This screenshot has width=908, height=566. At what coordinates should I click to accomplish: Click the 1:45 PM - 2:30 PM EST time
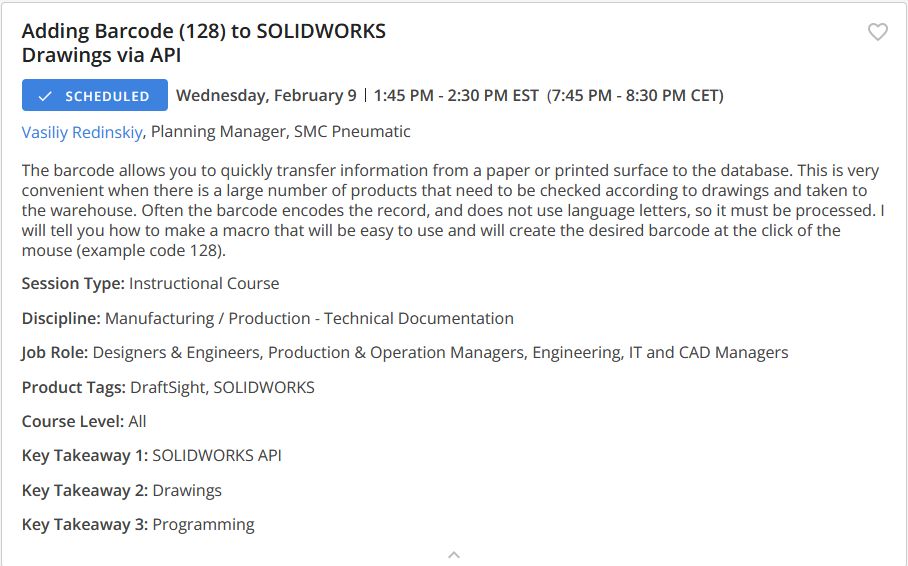pos(456,96)
